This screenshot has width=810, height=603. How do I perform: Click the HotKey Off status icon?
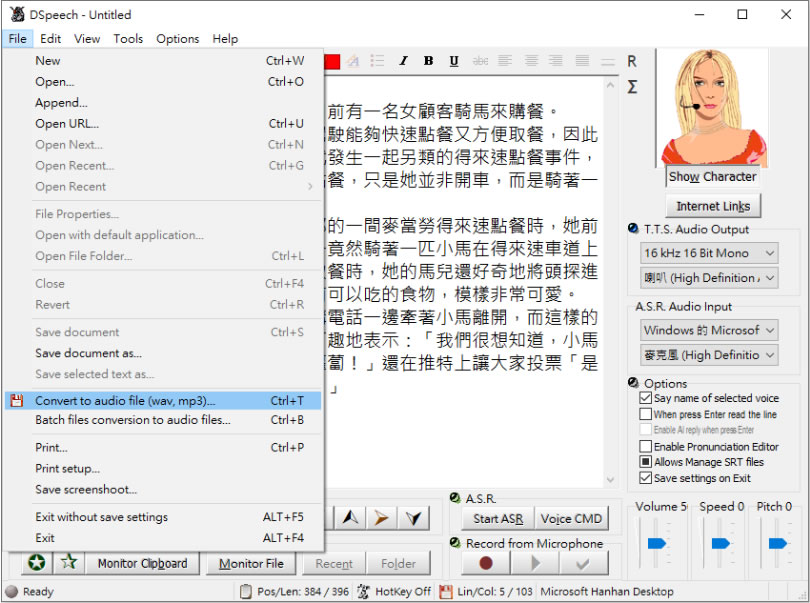click(x=363, y=592)
